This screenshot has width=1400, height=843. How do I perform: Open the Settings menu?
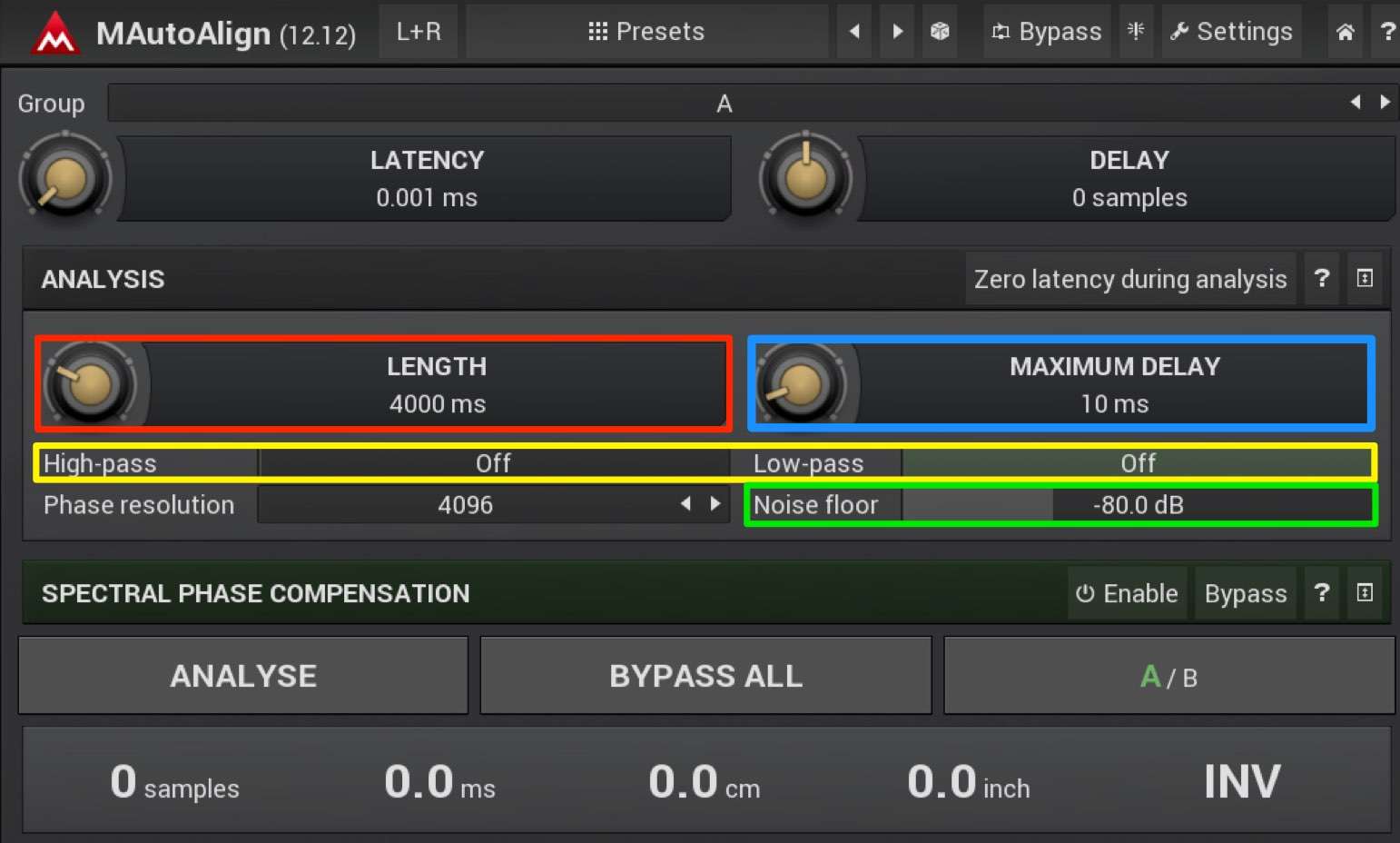pyautogui.click(x=1232, y=32)
